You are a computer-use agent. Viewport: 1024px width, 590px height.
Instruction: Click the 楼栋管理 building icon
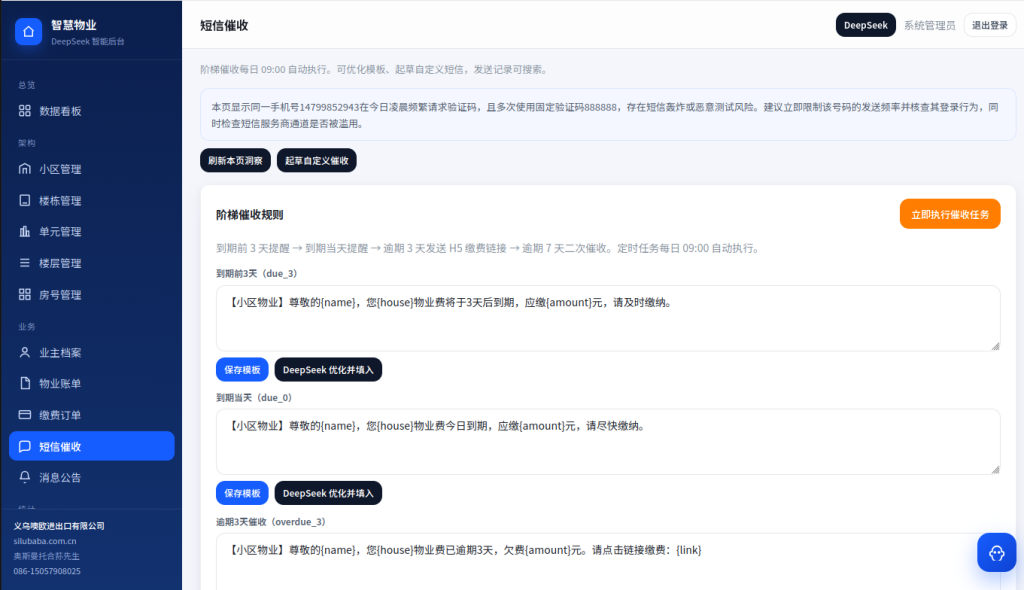(25, 201)
